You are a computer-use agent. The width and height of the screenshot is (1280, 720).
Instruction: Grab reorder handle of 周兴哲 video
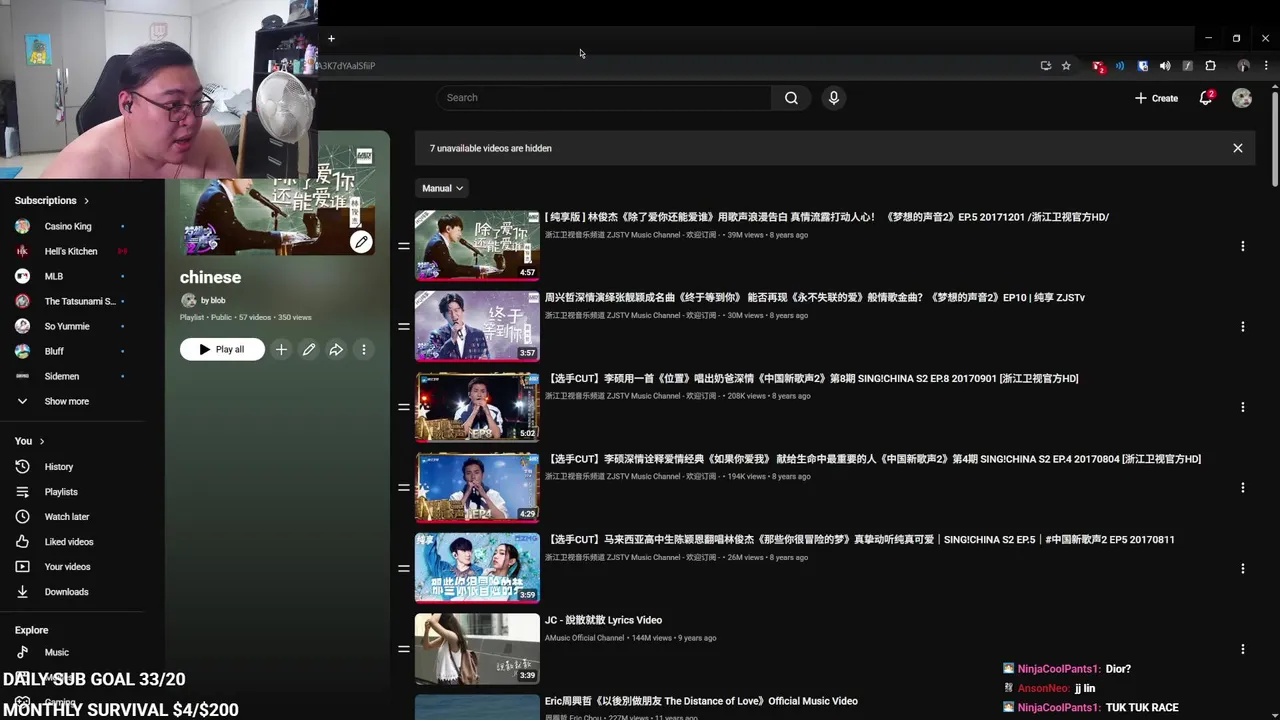(404, 326)
